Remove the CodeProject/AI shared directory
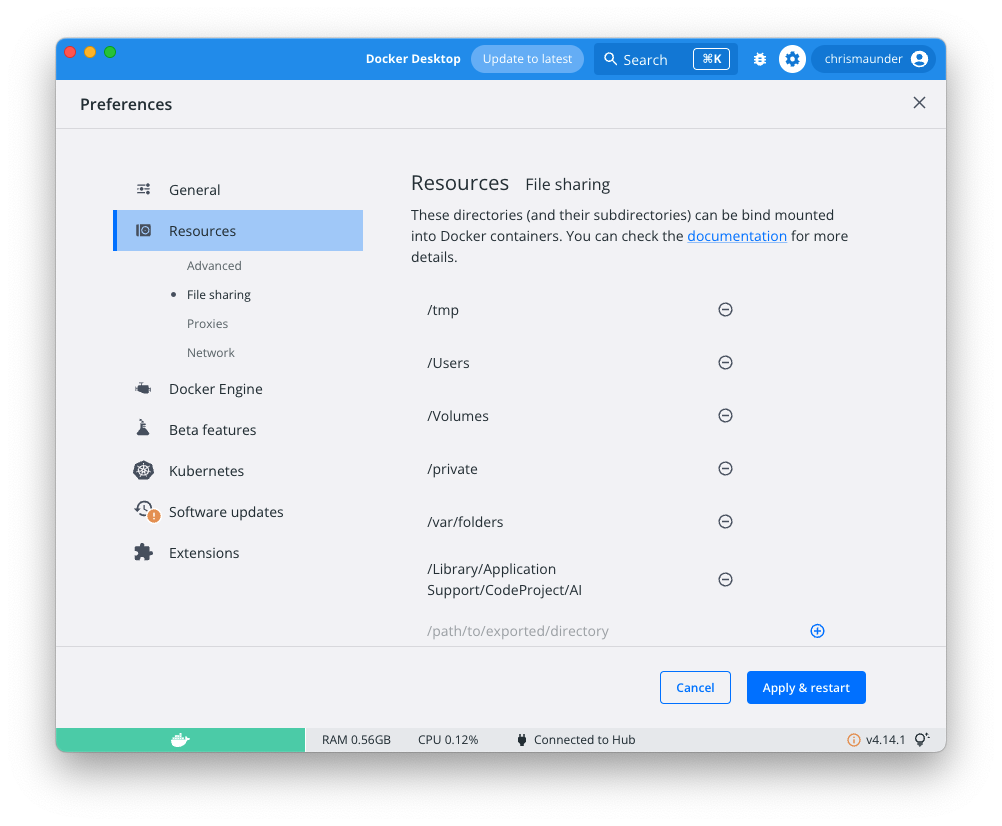This screenshot has height=826, width=1002. pos(725,579)
